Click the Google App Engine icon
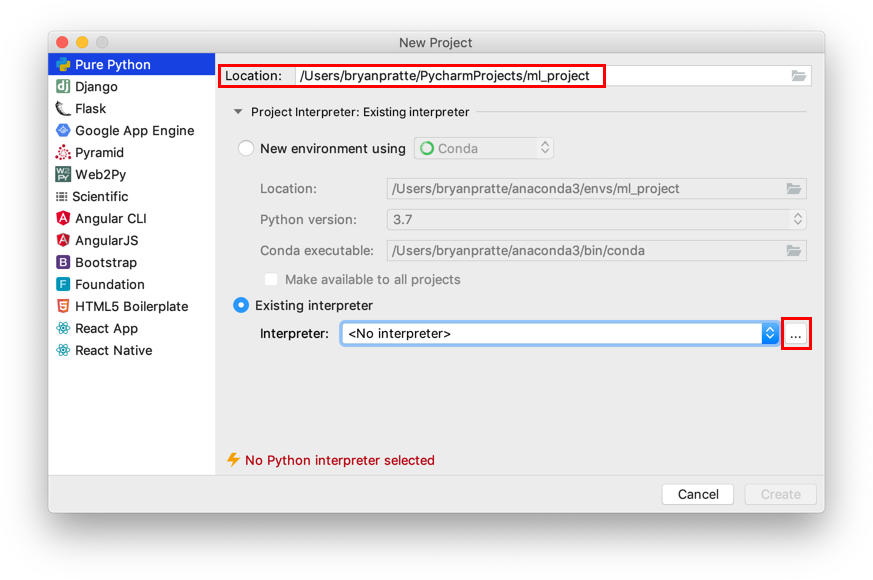 (63, 131)
